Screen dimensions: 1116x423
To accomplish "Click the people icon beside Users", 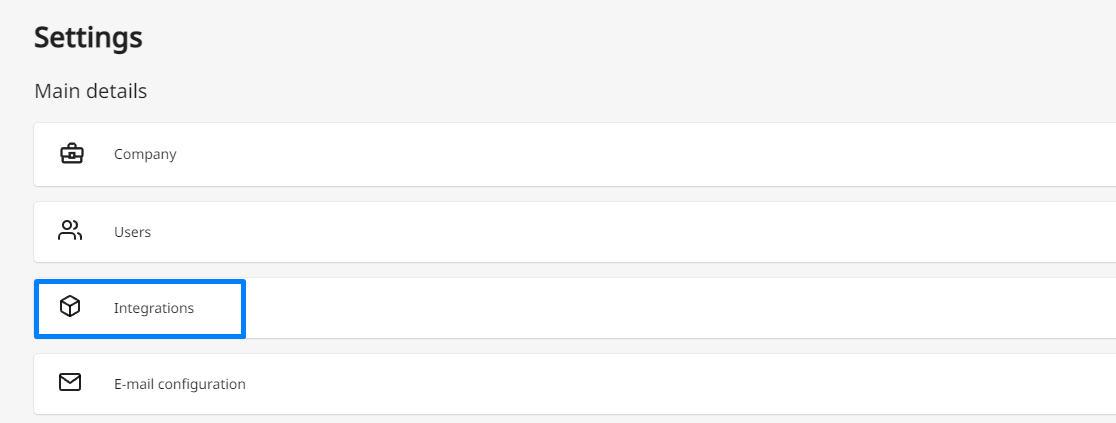I will click(70, 231).
